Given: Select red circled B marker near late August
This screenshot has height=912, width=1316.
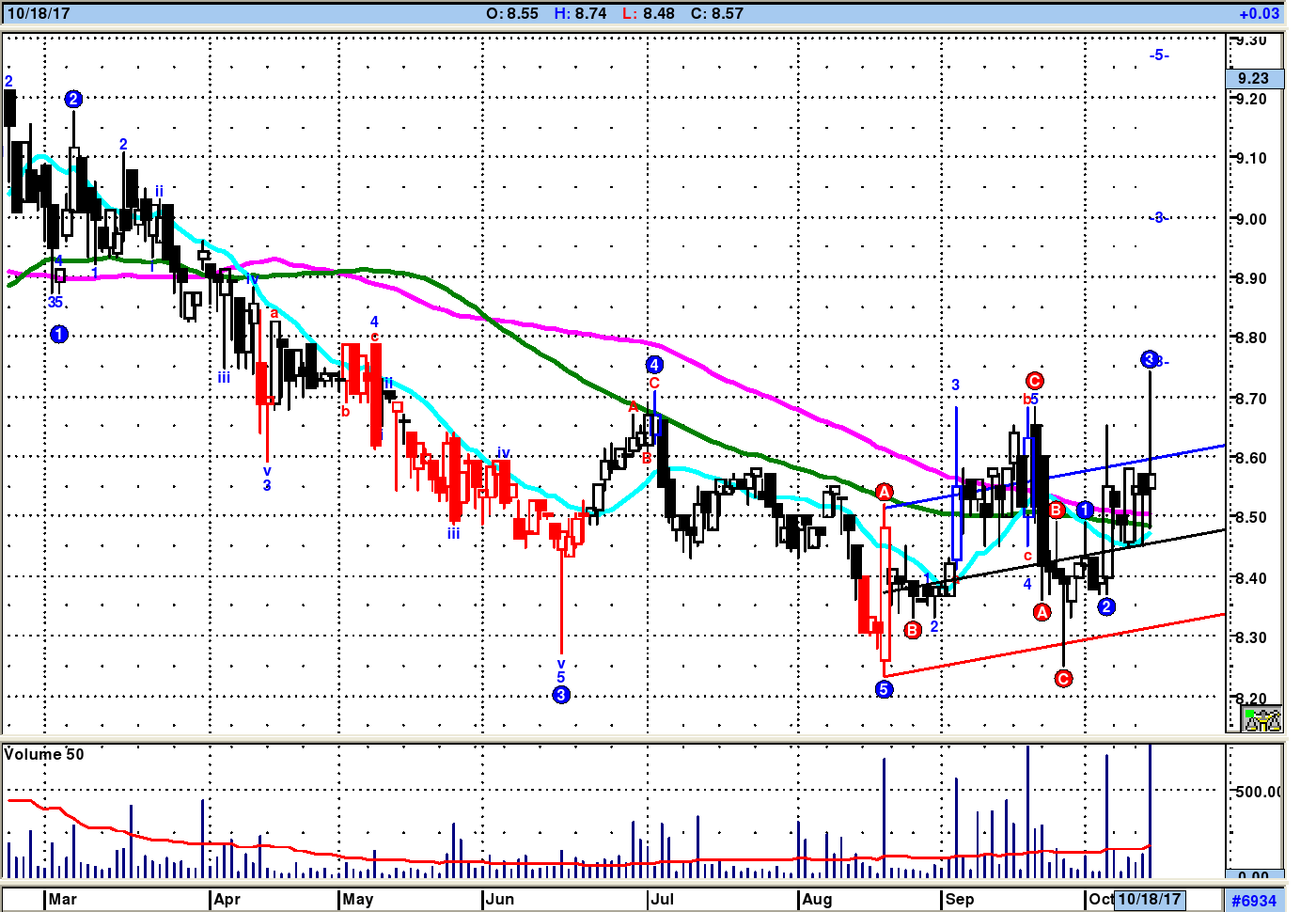Looking at the screenshot, I should point(912,630).
